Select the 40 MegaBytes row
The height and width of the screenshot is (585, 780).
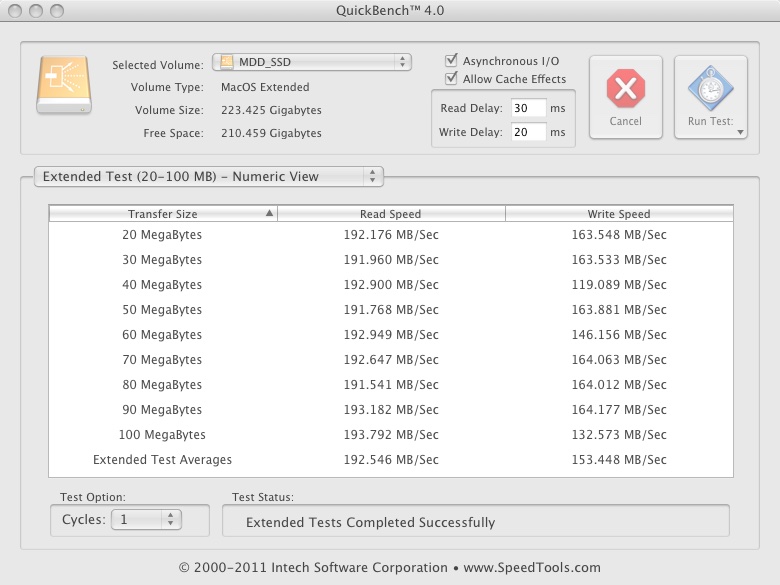coord(390,285)
